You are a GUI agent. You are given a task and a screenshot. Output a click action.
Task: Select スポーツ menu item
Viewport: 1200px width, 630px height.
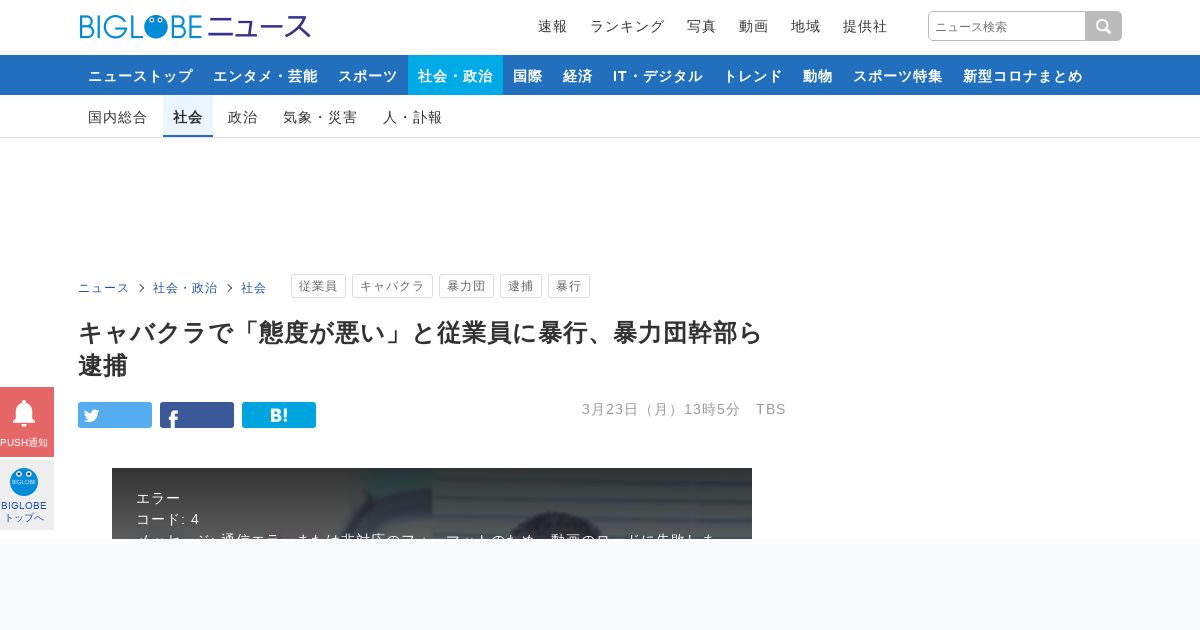(x=367, y=75)
